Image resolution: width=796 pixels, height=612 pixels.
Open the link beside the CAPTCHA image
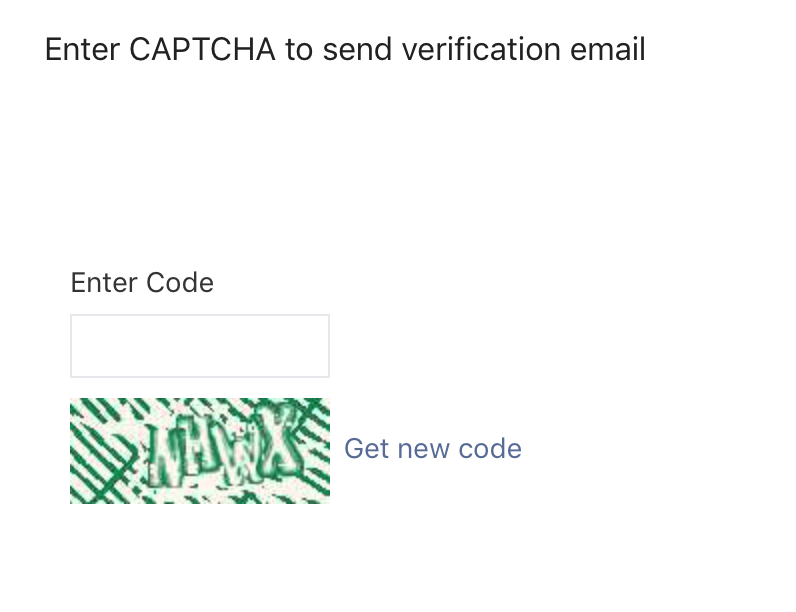[x=432, y=448]
